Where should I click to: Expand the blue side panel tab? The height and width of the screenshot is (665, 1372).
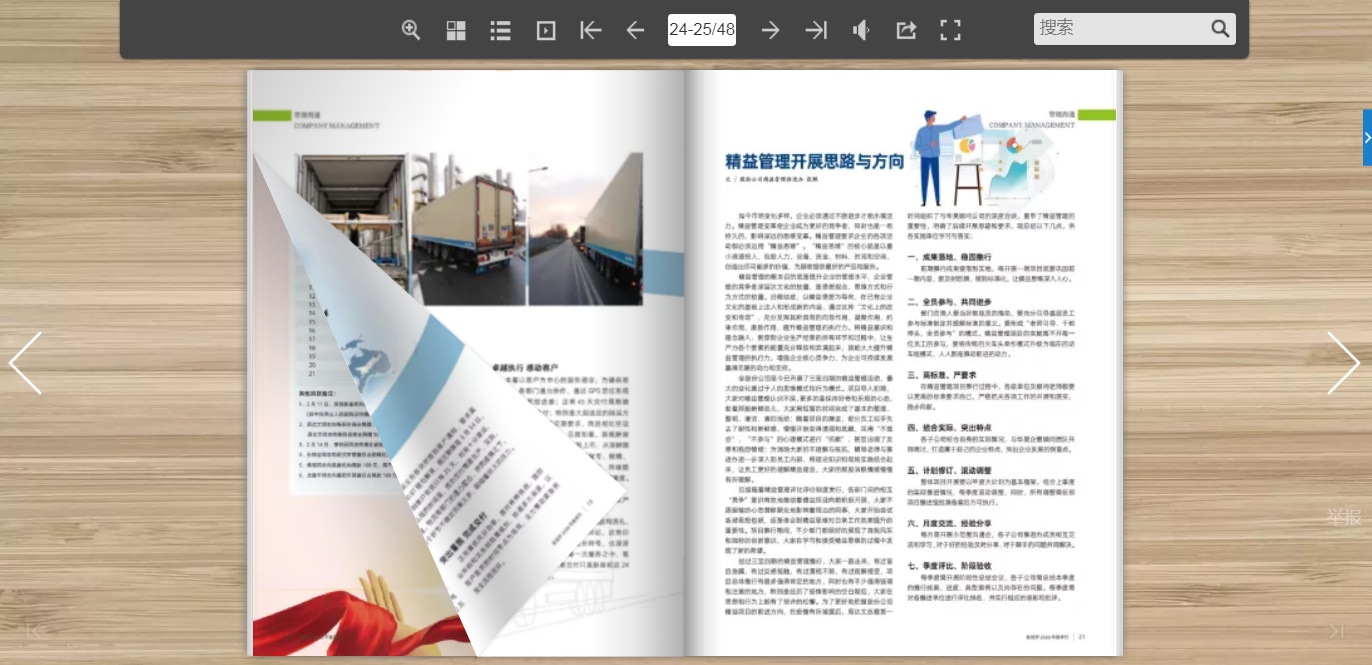1367,137
